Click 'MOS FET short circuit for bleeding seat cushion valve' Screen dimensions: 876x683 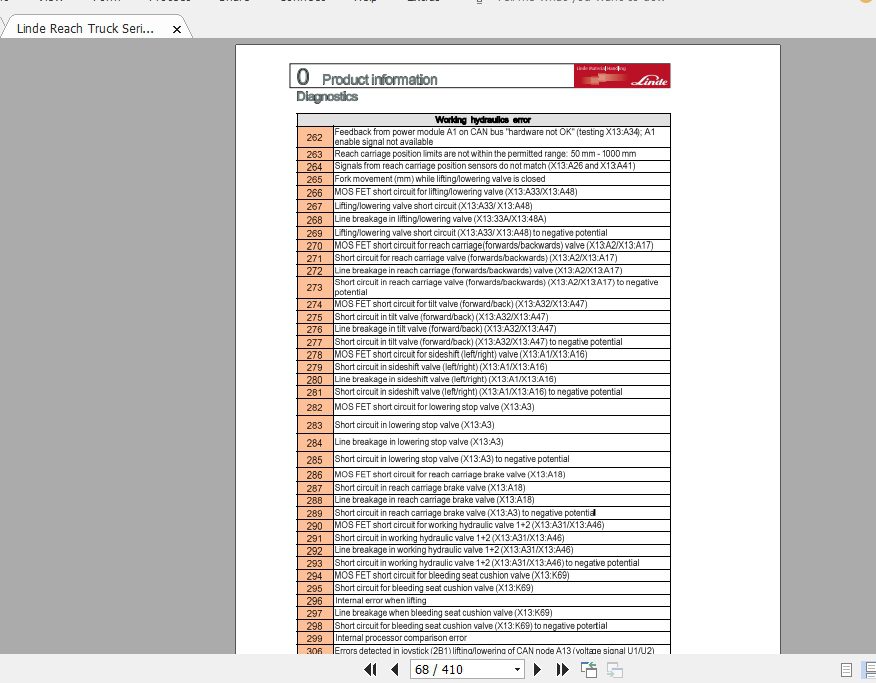(451, 575)
